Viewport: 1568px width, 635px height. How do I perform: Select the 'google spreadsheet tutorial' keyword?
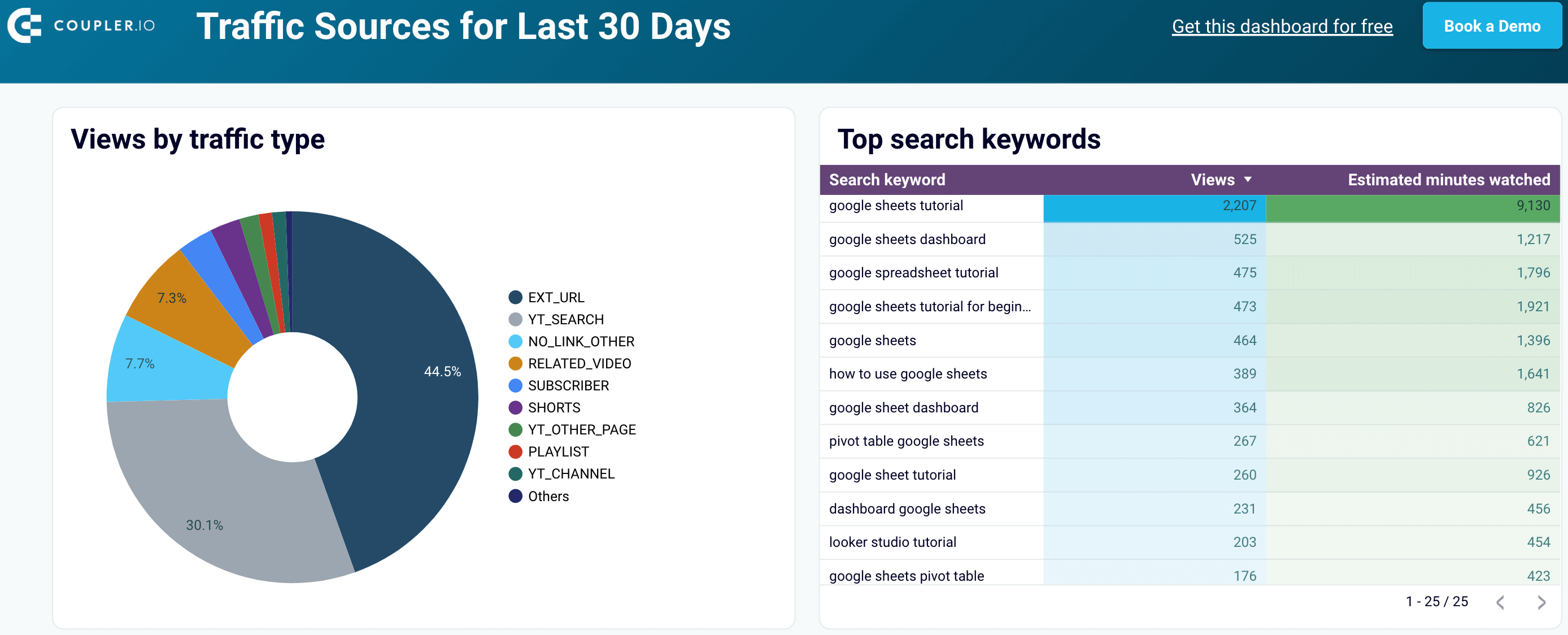click(913, 273)
